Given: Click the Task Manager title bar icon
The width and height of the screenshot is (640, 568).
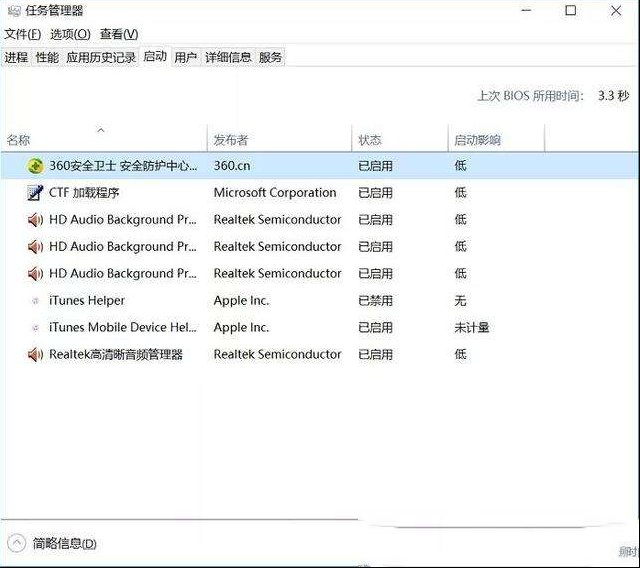Looking at the screenshot, I should point(13,10).
